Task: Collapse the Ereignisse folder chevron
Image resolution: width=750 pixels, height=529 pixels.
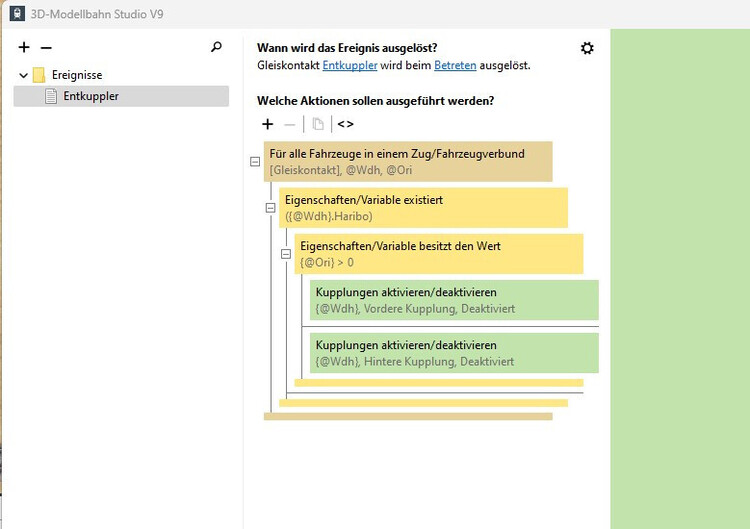Action: point(23,75)
